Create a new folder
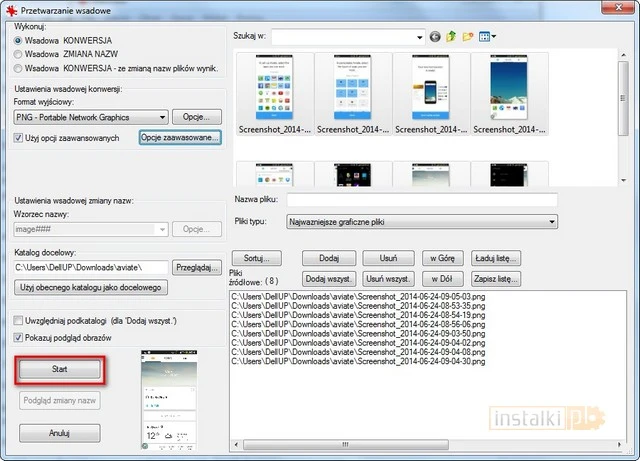Viewport: 640px width, 461px height. pyautogui.click(x=467, y=37)
